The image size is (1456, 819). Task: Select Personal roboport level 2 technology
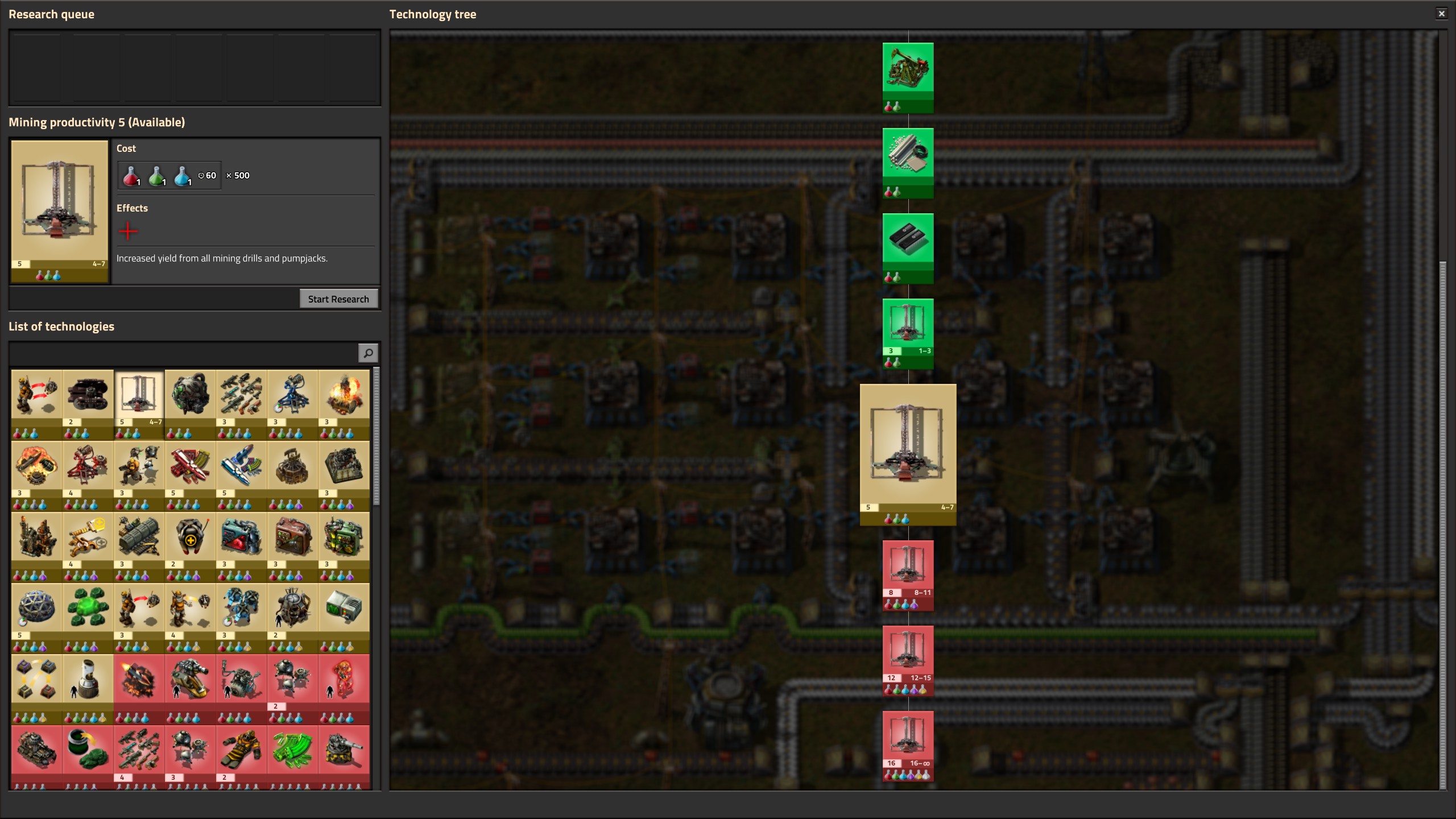click(x=293, y=618)
